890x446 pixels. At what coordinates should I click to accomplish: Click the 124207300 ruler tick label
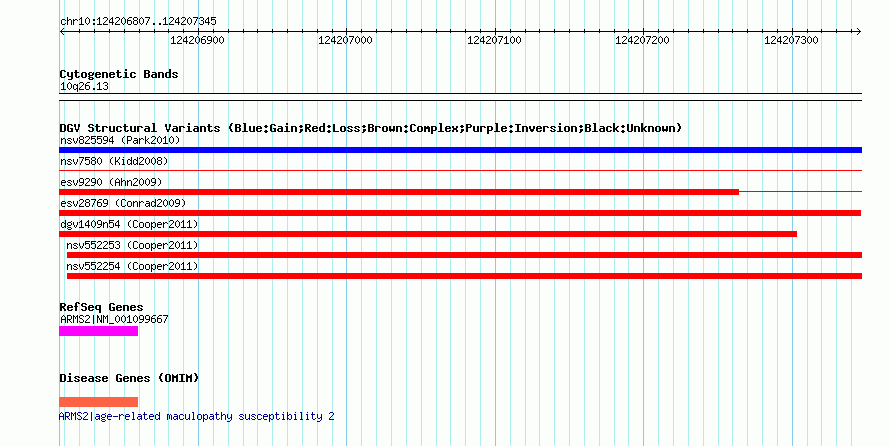click(791, 40)
